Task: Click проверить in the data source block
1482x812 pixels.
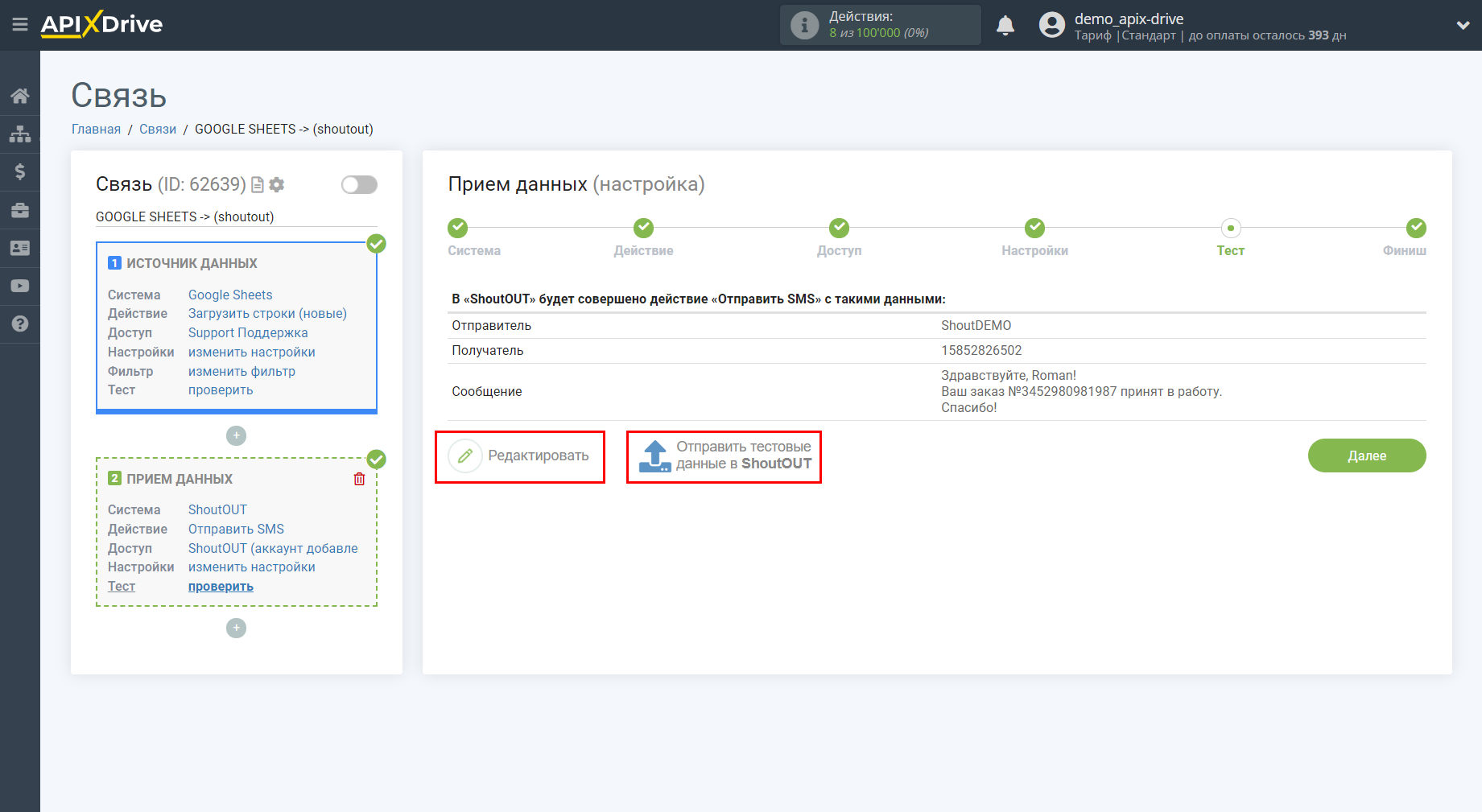Action: pos(221,390)
